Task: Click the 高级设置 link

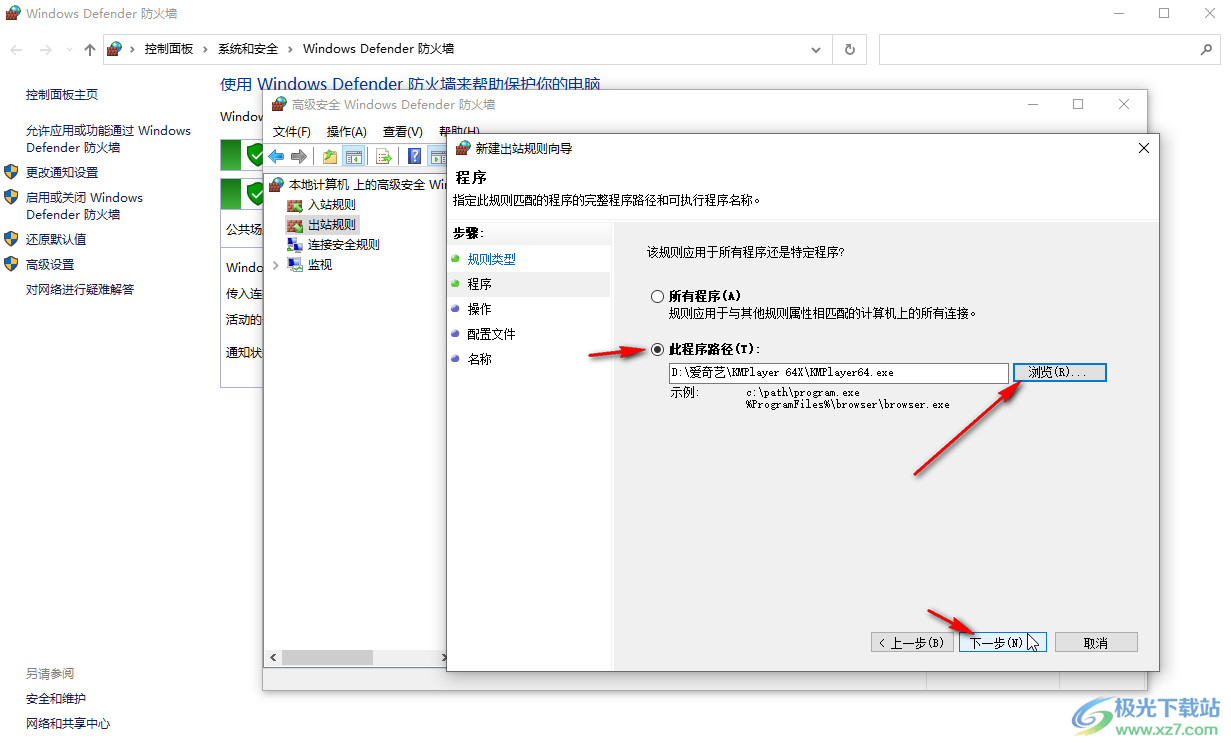Action: (x=50, y=264)
